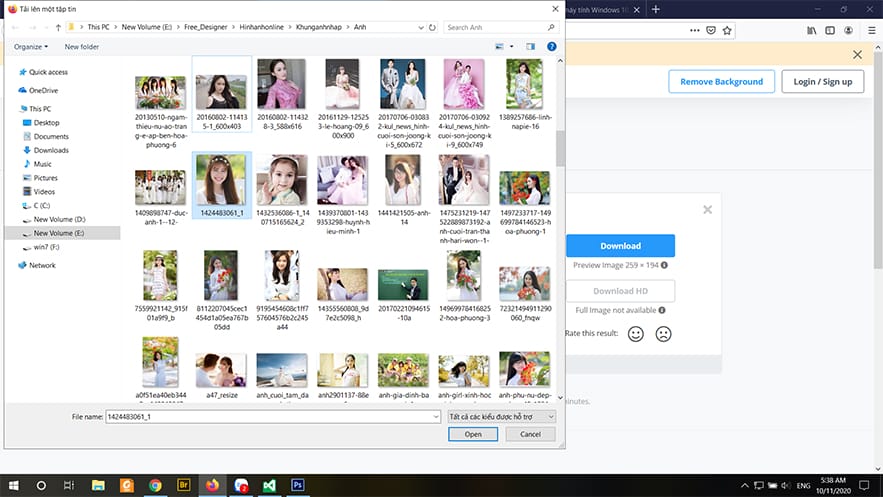
Task: Refresh the Anh folder listing
Action: [x=433, y=27]
